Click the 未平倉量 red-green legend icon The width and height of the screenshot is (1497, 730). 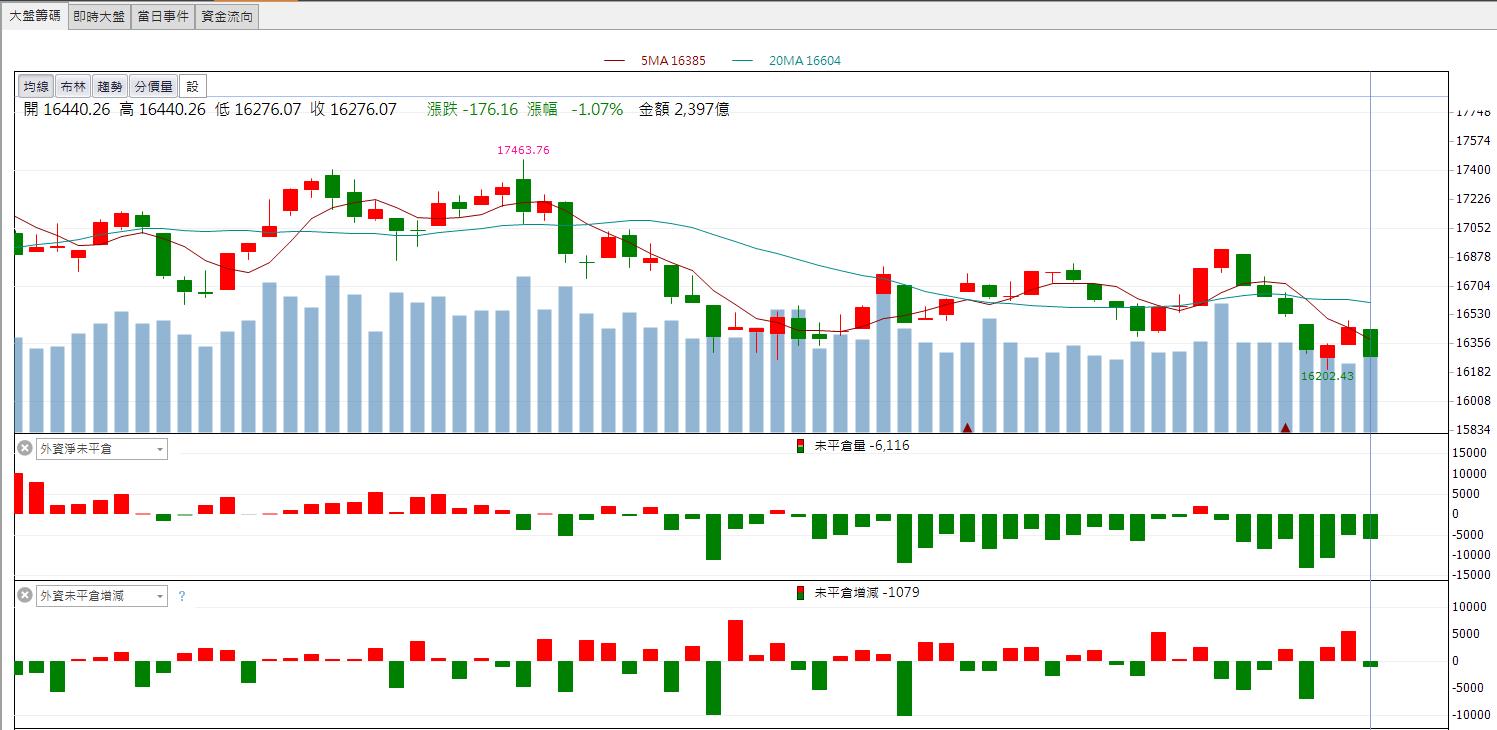800,446
